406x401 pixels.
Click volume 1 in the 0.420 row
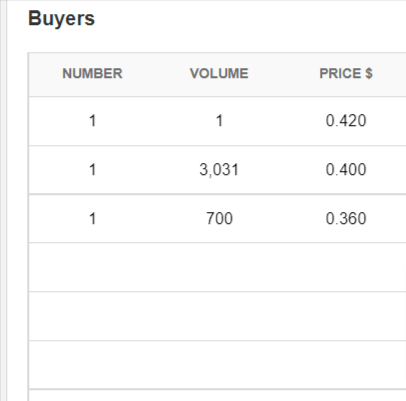[x=219, y=121]
